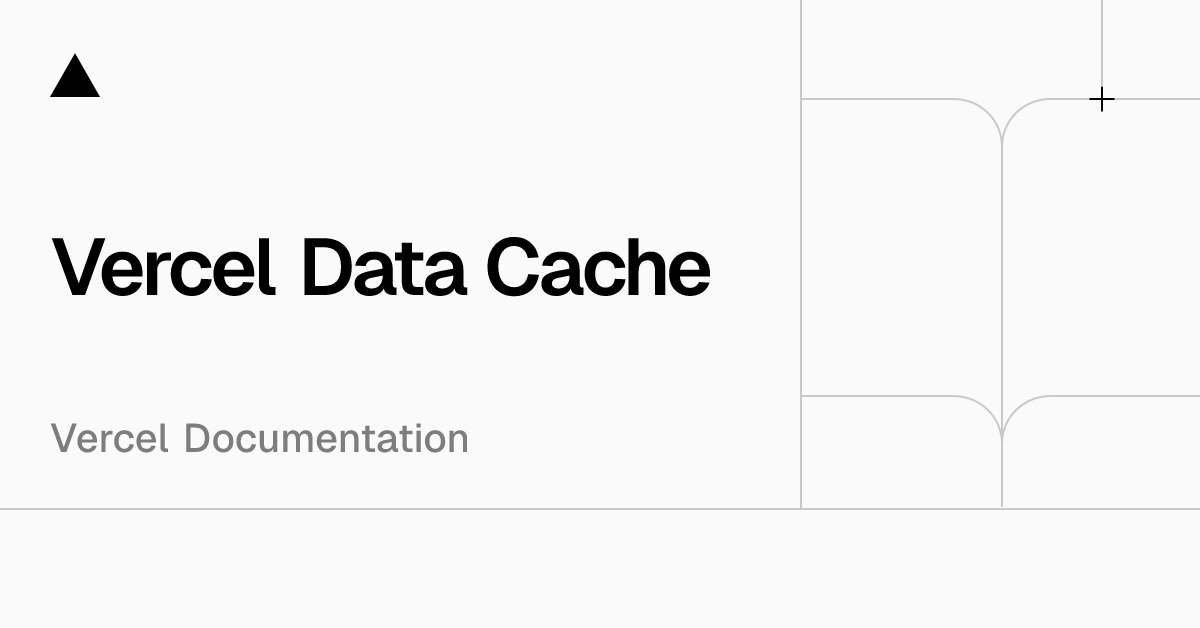Click the vertical stem between the two curved junctions

point(1002,270)
